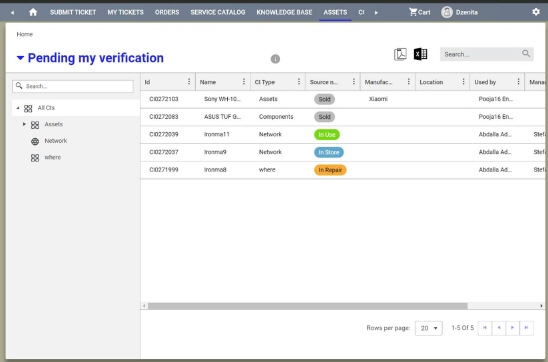Open Id column options menu
The width and height of the screenshot is (548, 362).
(x=189, y=82)
